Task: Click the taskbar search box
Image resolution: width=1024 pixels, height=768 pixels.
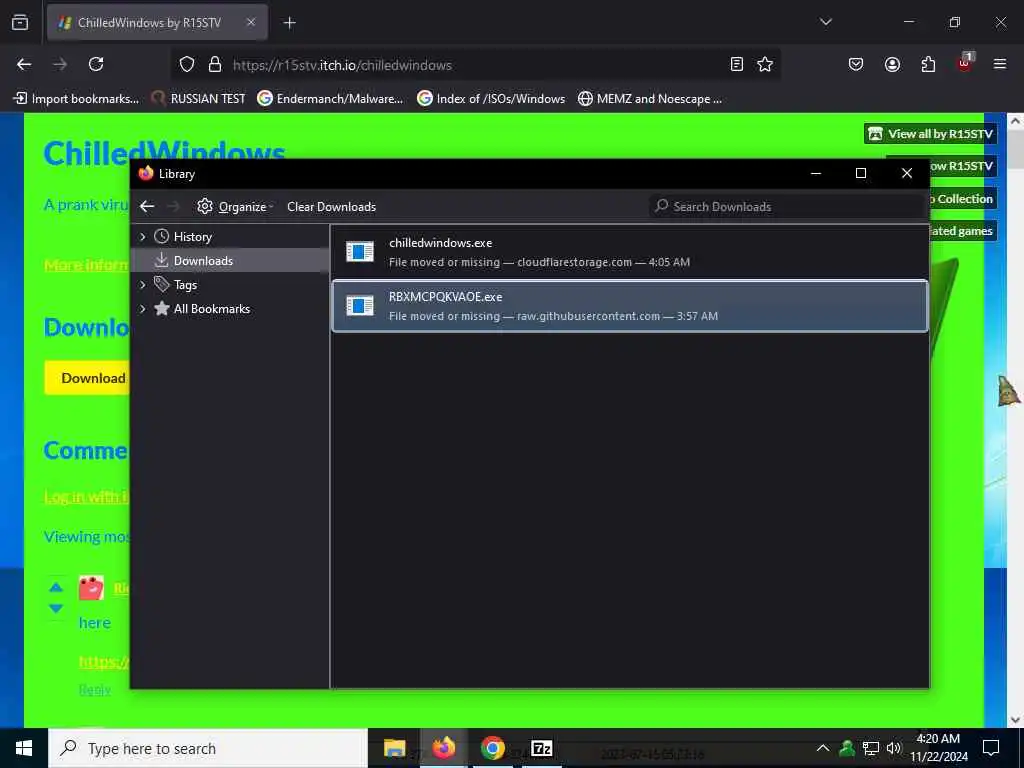Action: [208, 748]
